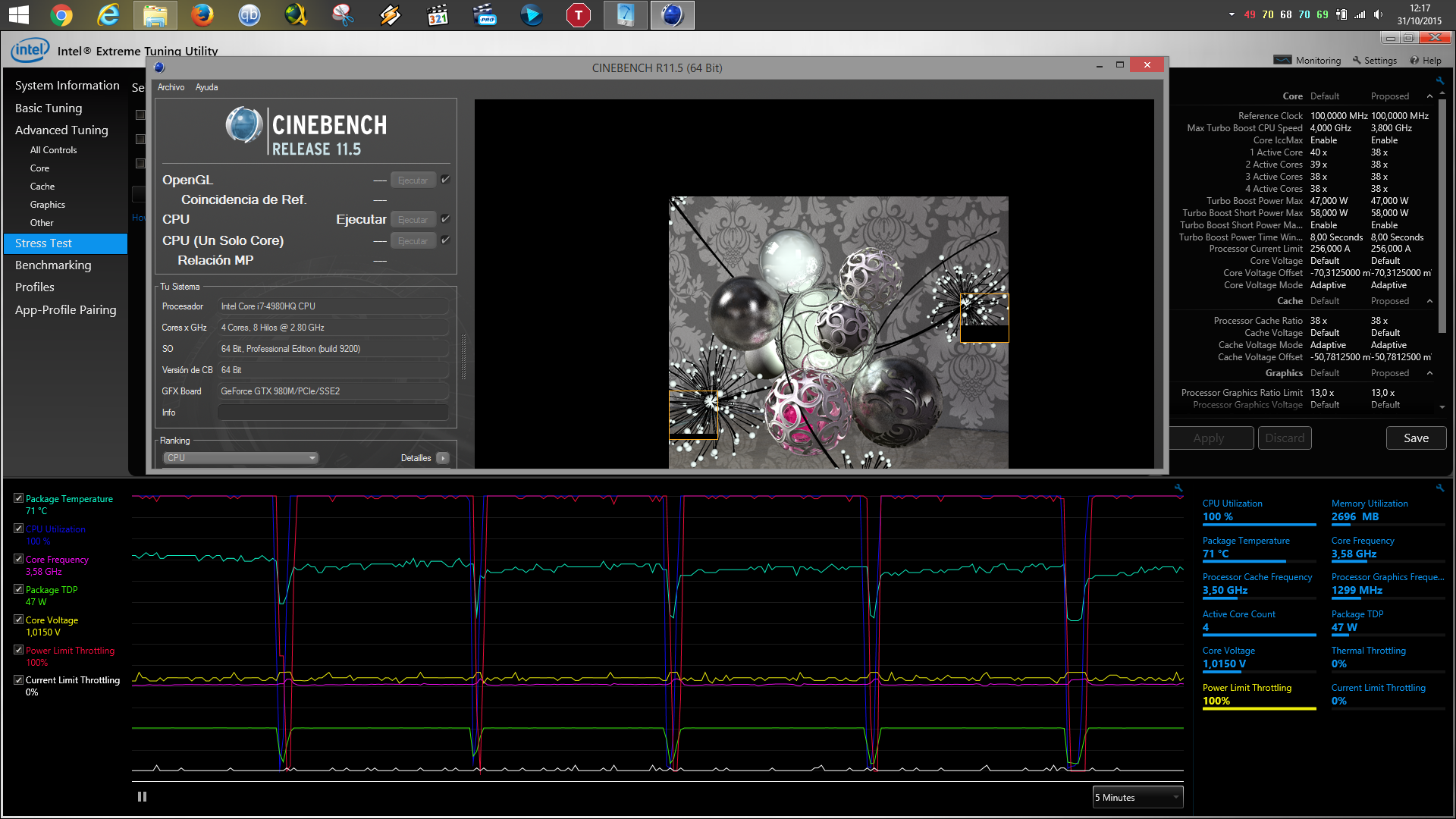Toggle Current Limit Throttling graph checkbox

click(18, 680)
